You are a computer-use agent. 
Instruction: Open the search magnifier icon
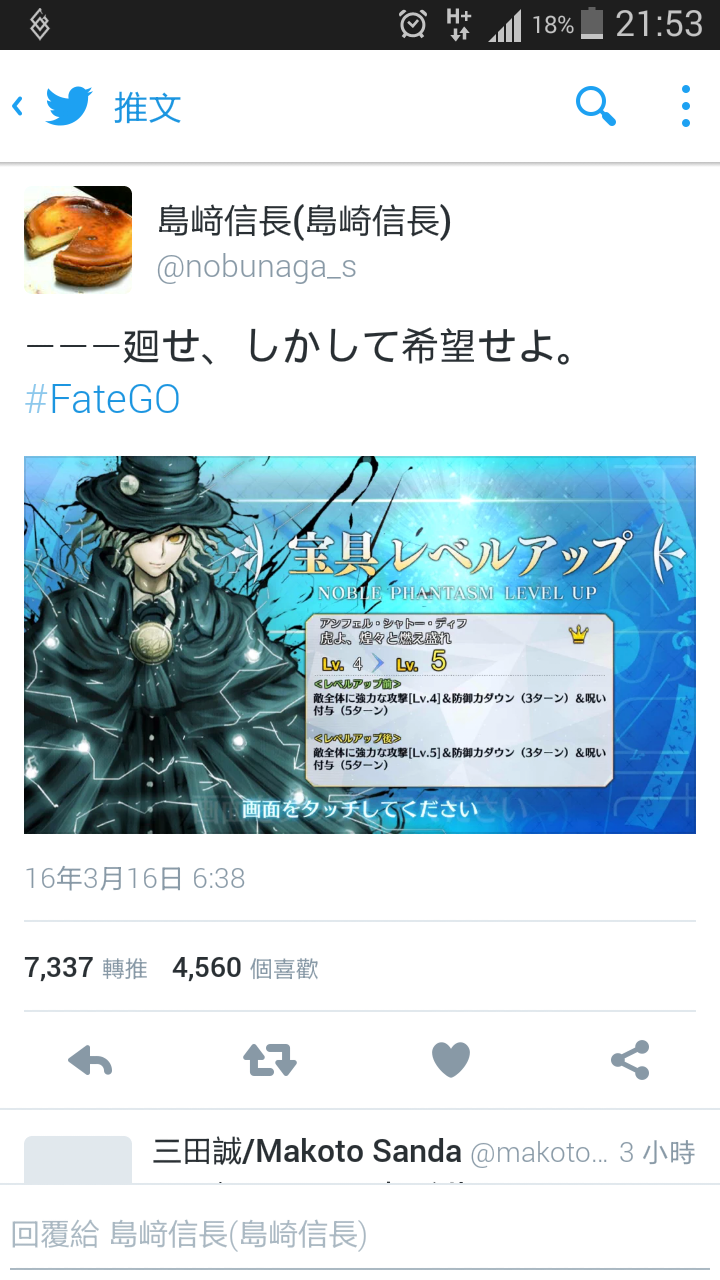[x=596, y=106]
